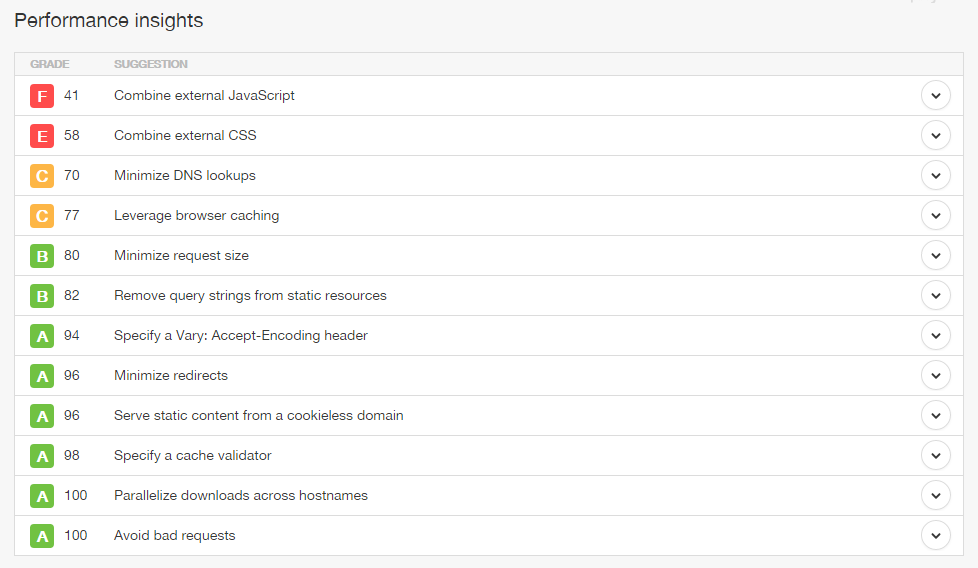Click the A badge for Minimize redirects
978x568 pixels.
coord(42,376)
